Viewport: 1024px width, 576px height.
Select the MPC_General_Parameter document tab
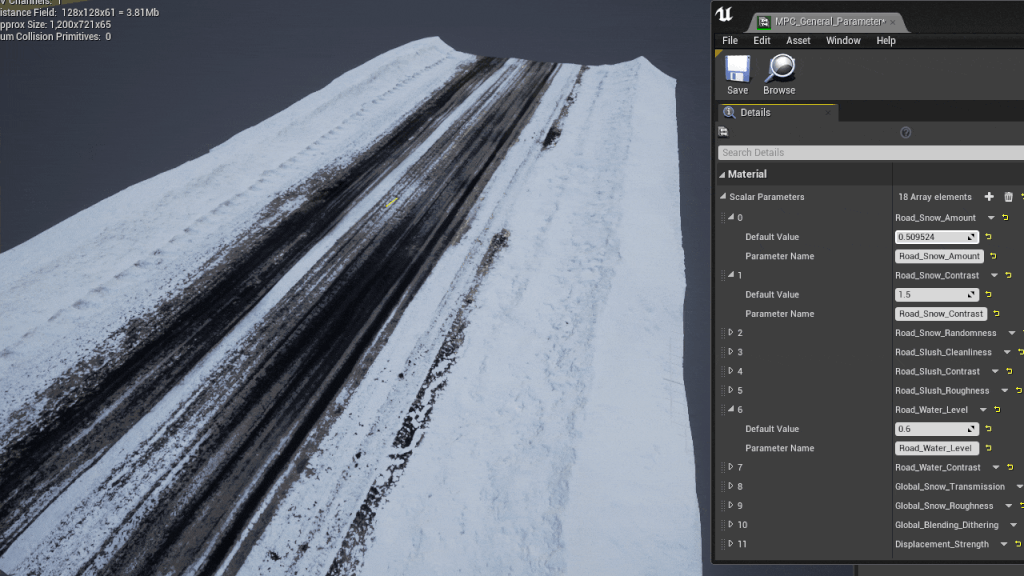click(829, 22)
